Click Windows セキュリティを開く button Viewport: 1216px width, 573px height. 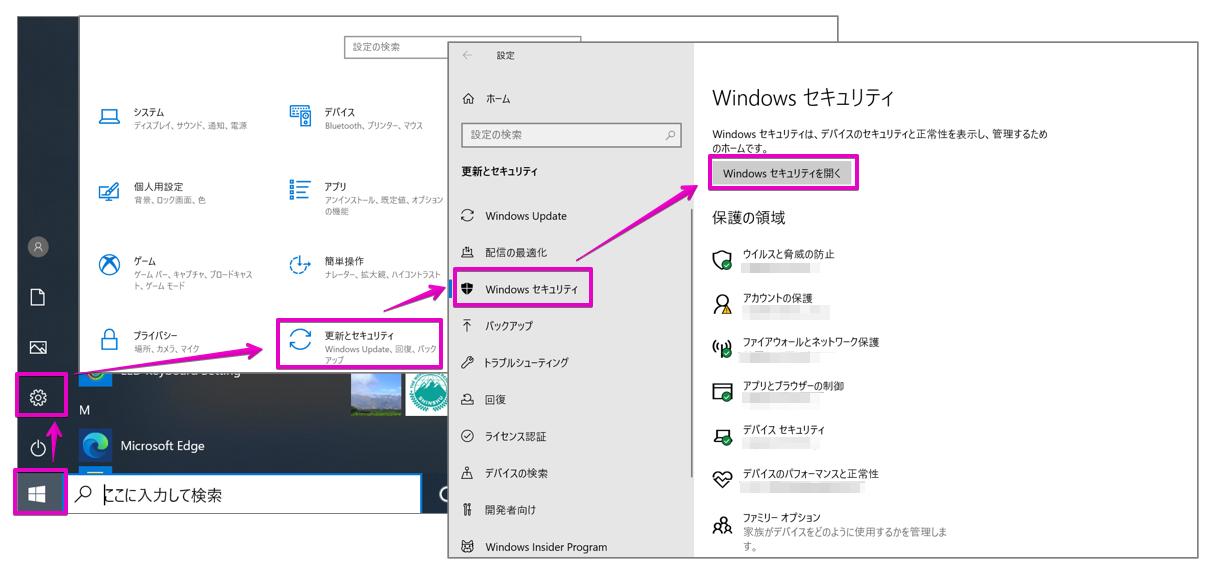pyautogui.click(x=784, y=173)
